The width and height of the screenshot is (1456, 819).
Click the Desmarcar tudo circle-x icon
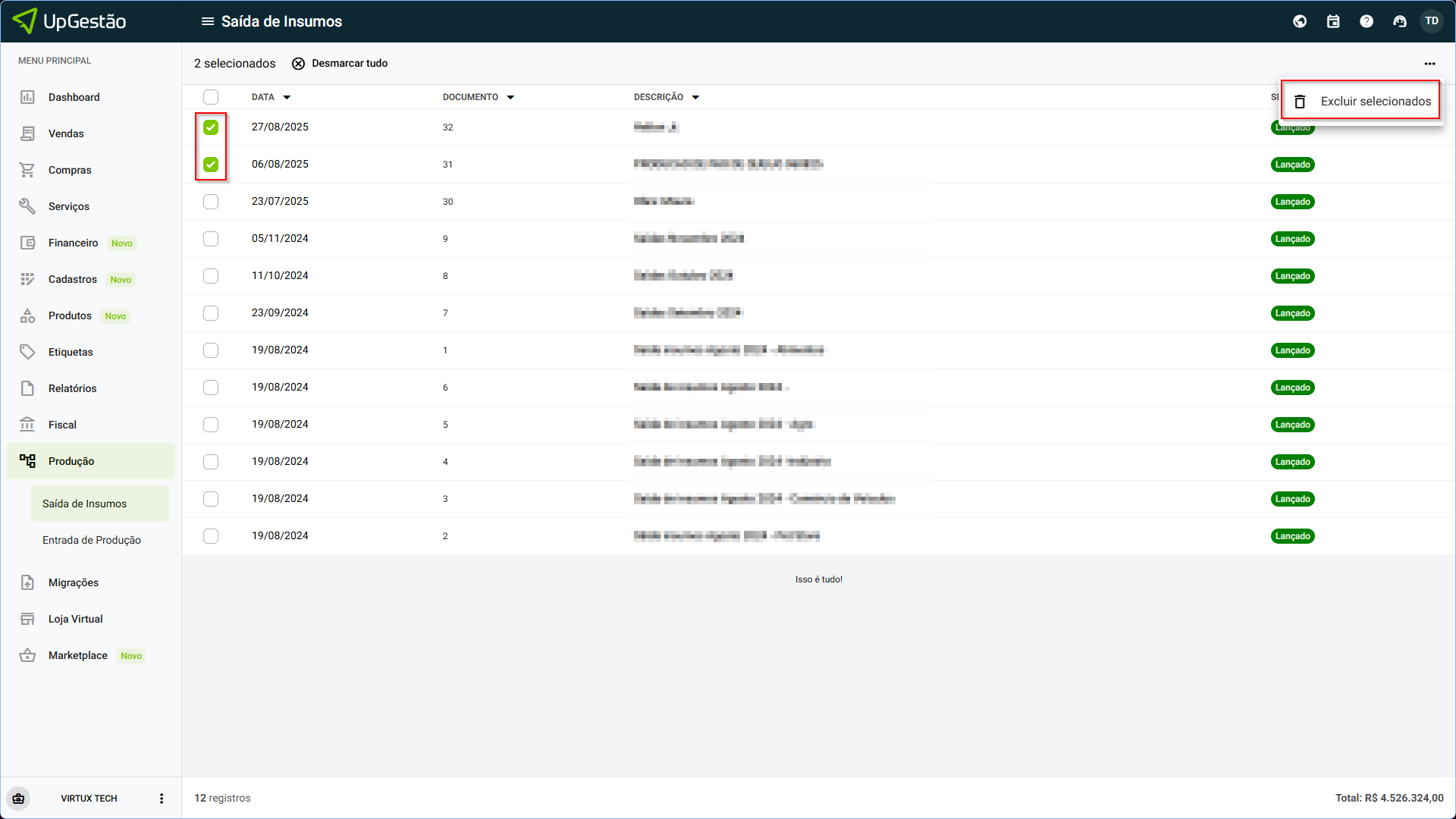pos(298,64)
